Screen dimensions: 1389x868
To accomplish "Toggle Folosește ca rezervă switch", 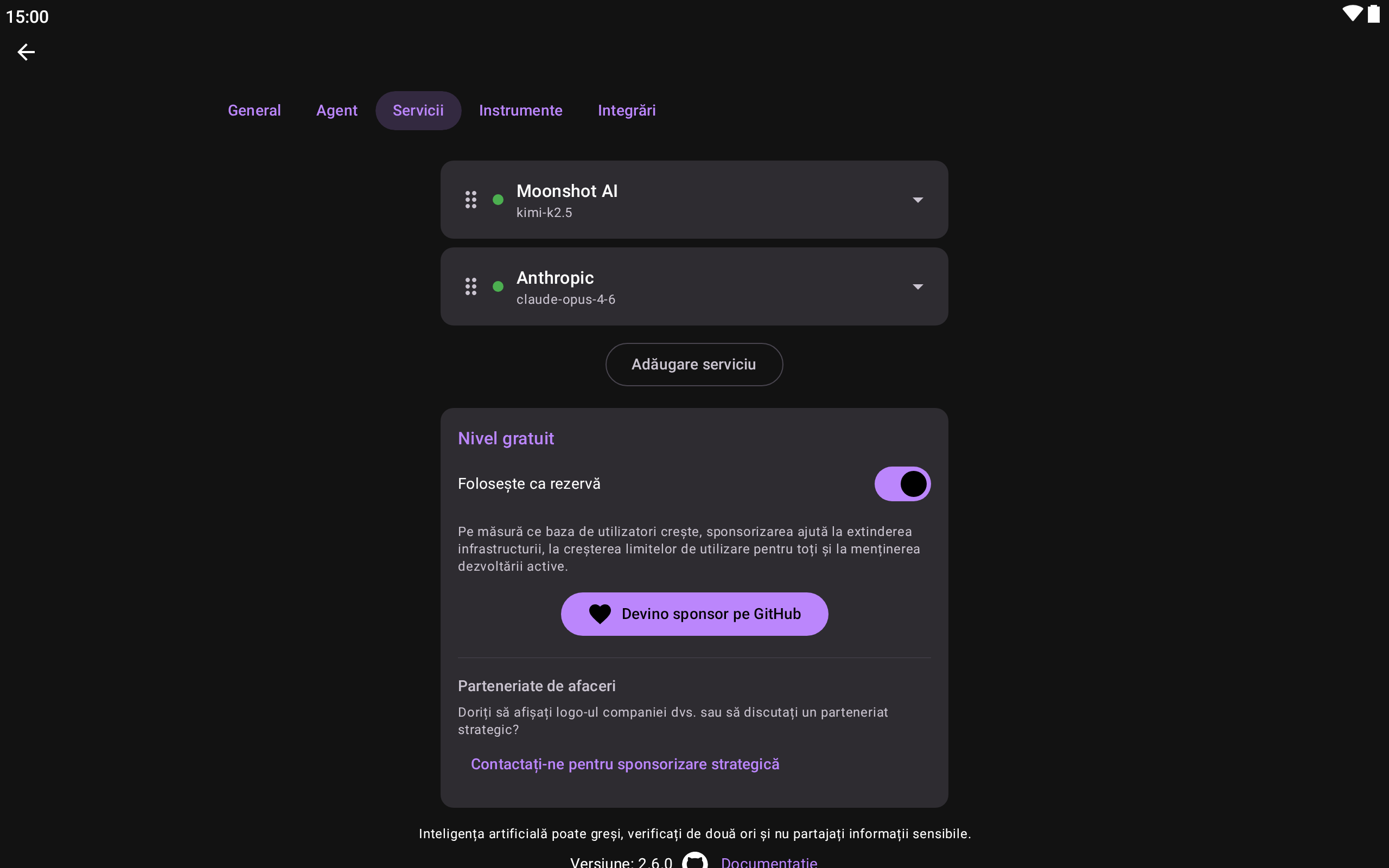I will [x=902, y=484].
